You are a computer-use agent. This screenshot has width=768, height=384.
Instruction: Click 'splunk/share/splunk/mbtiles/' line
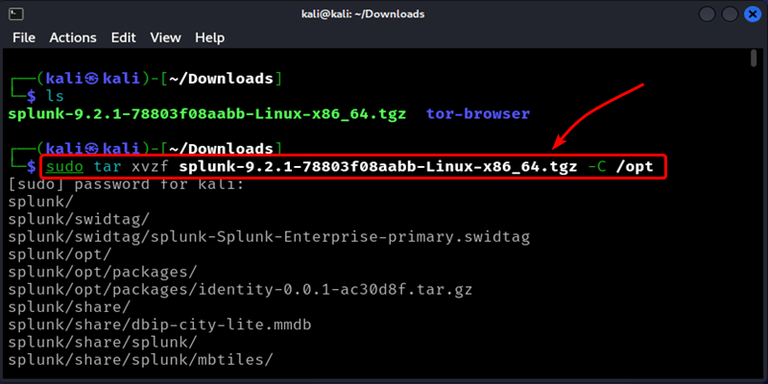click(x=140, y=360)
